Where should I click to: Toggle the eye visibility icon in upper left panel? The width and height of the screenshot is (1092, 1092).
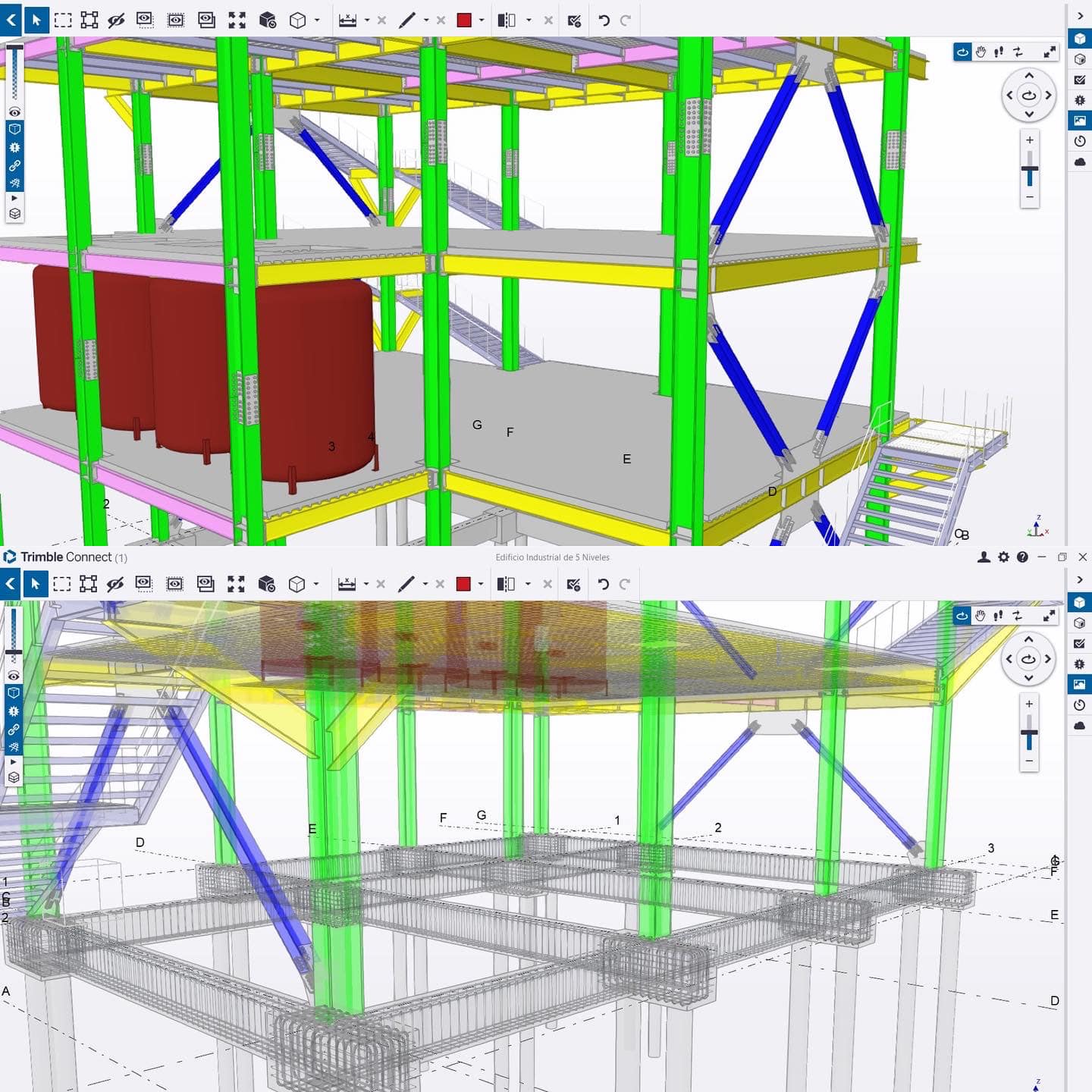click(x=14, y=111)
